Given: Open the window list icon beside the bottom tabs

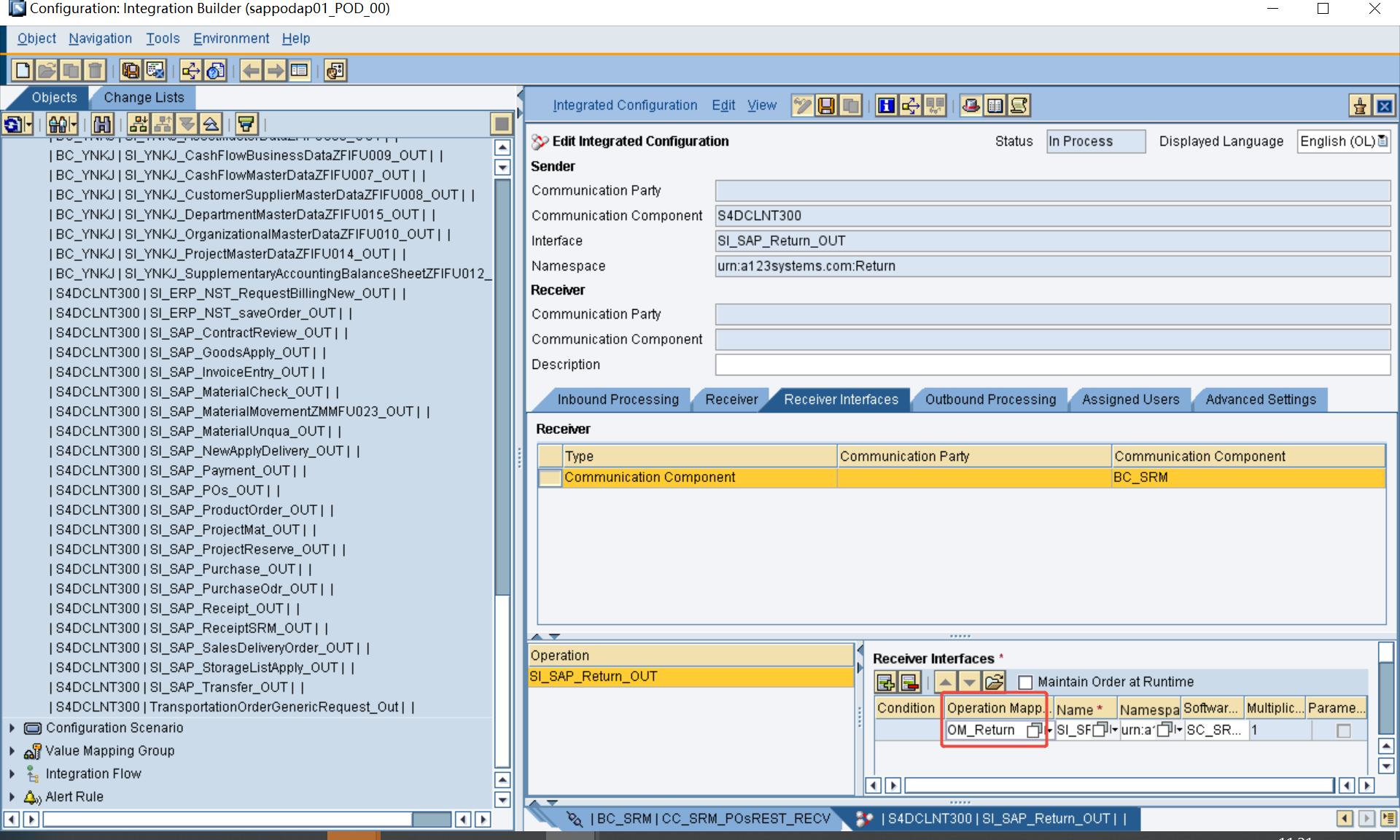Looking at the screenshot, I should [x=1388, y=819].
